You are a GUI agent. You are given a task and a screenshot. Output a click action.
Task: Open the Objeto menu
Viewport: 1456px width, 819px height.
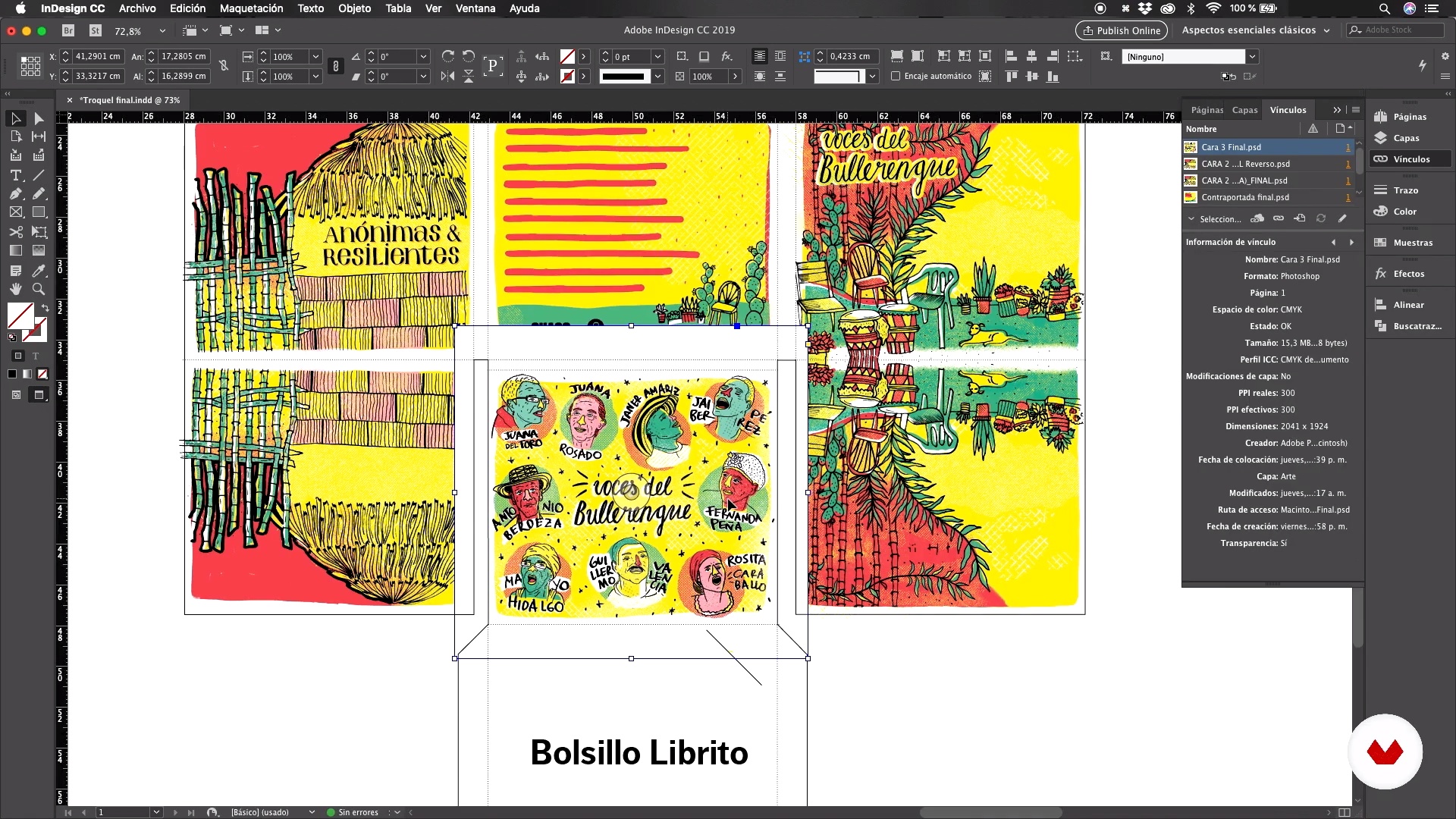(354, 8)
